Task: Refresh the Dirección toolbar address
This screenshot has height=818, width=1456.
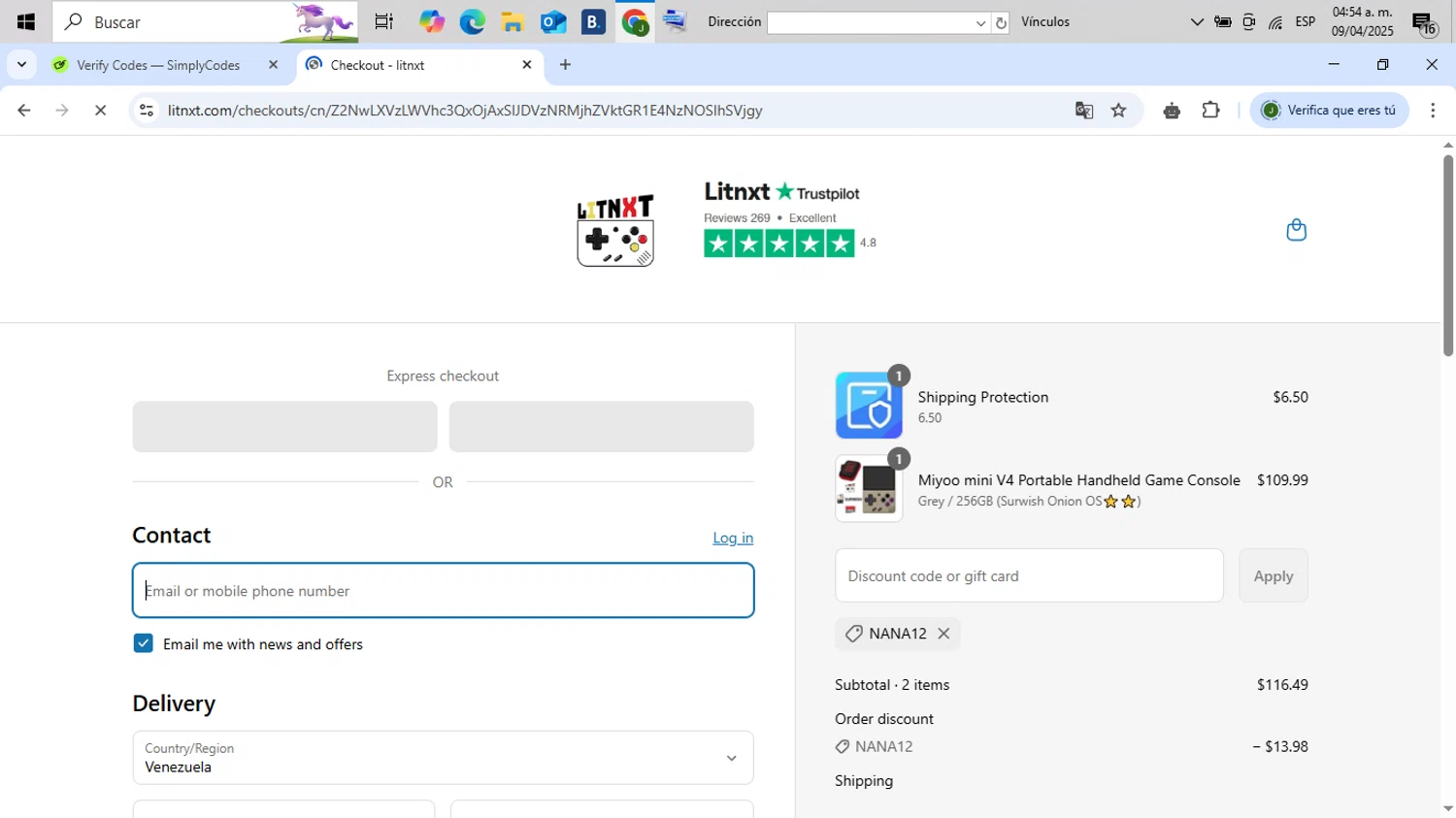Action: pos(1002,22)
